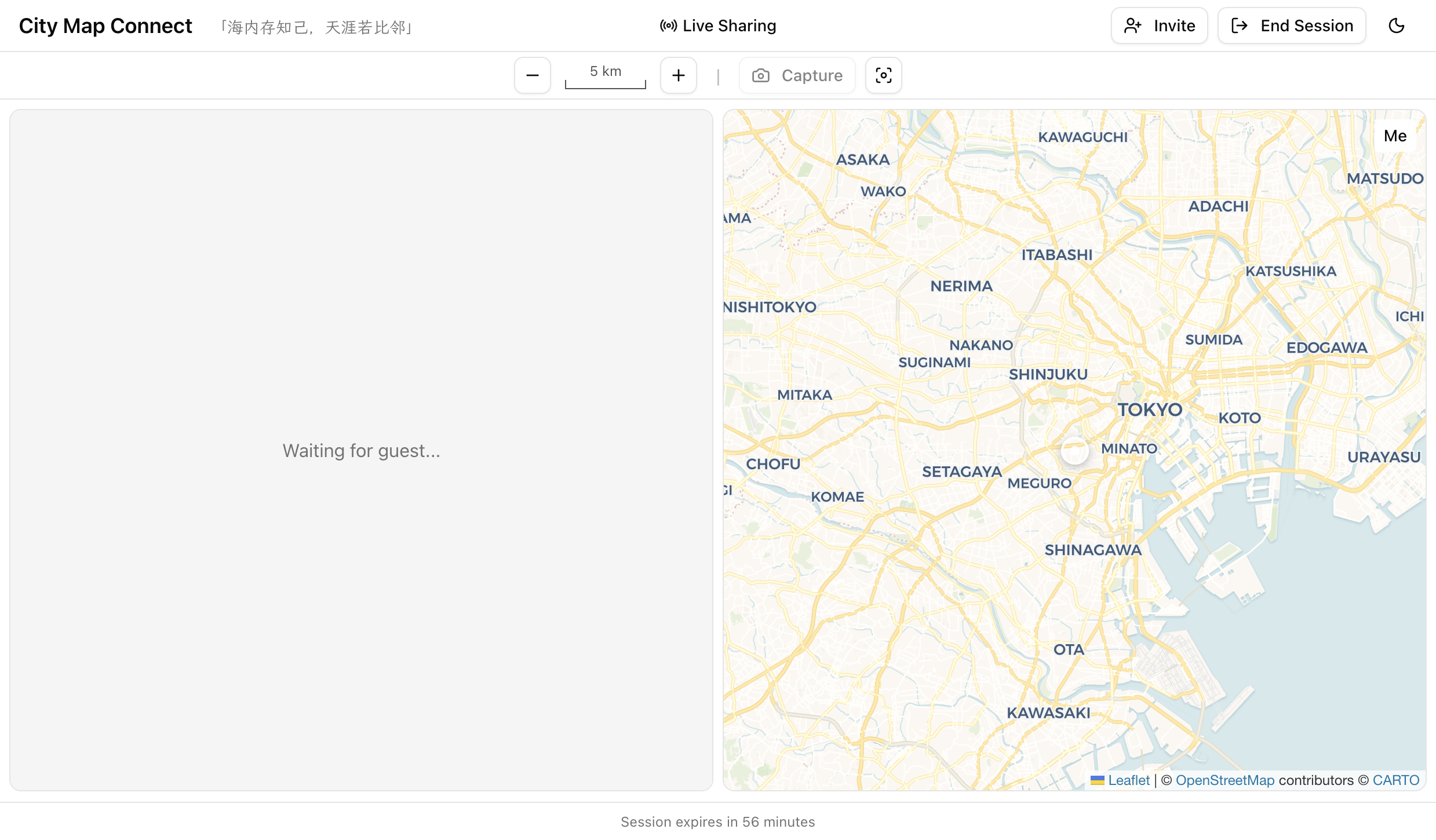
Task: Click the white location marker on map
Action: tap(1074, 451)
